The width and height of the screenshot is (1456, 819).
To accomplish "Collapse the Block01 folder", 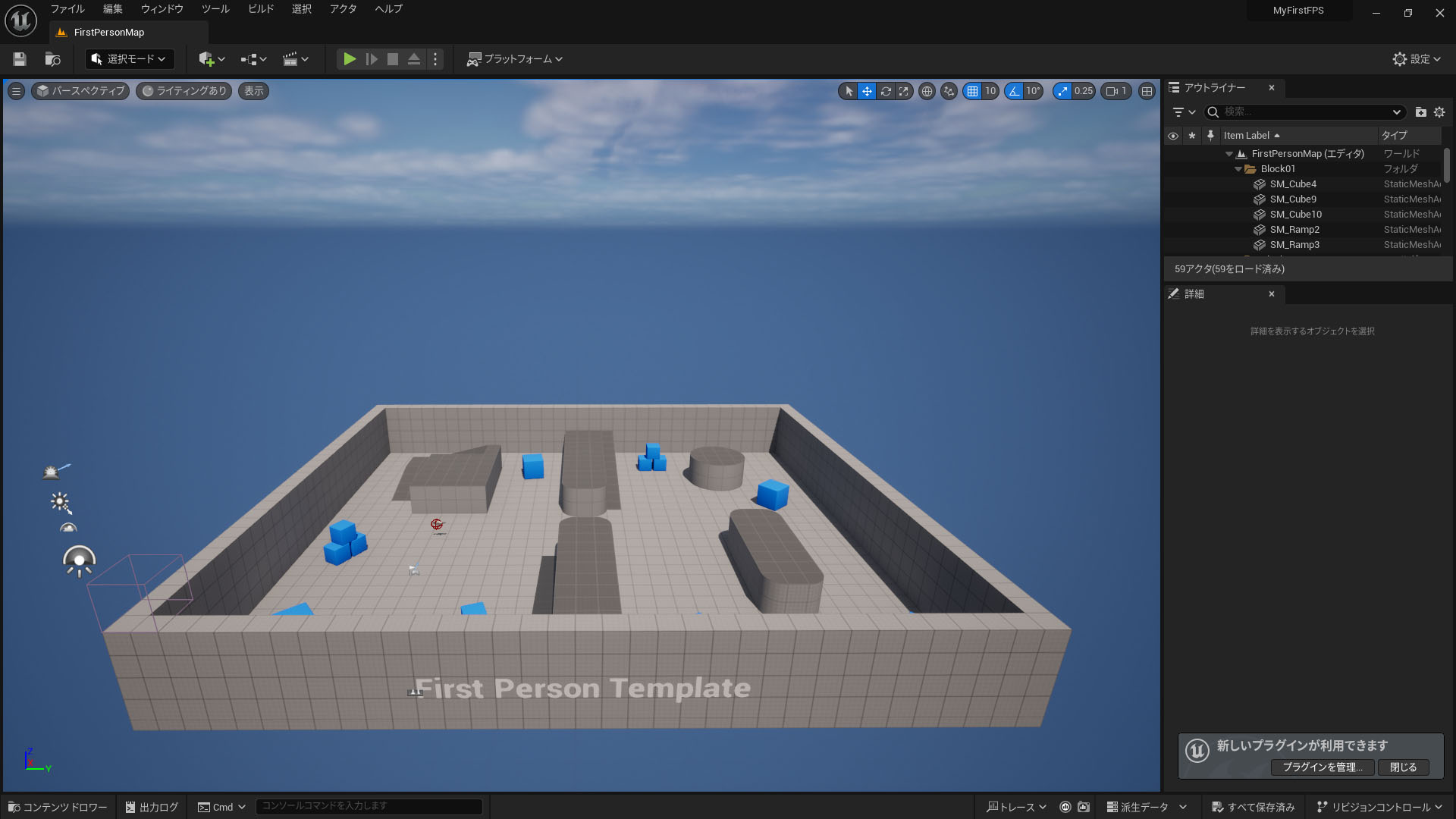I will click(x=1238, y=169).
